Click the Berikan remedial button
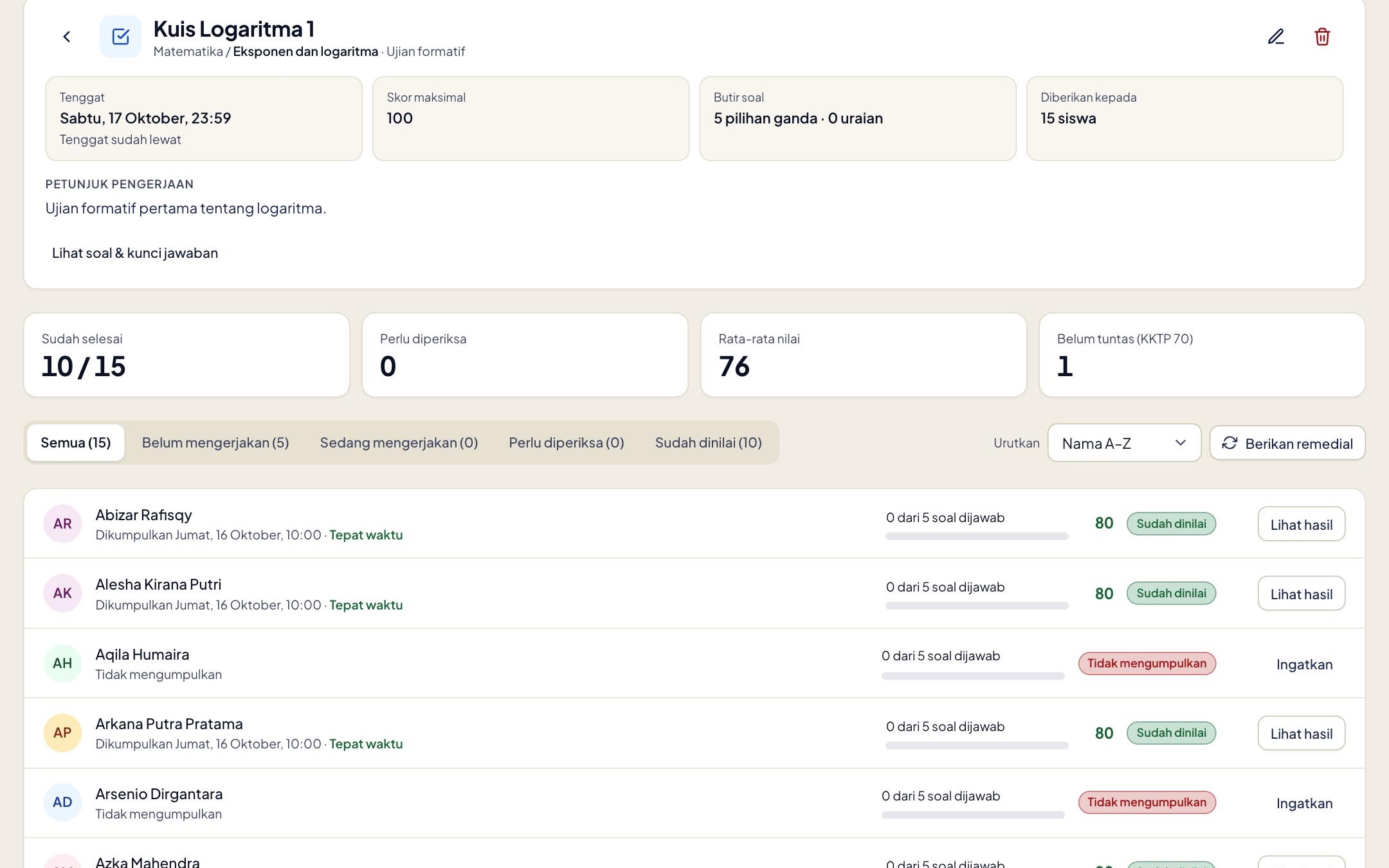 (x=1287, y=443)
